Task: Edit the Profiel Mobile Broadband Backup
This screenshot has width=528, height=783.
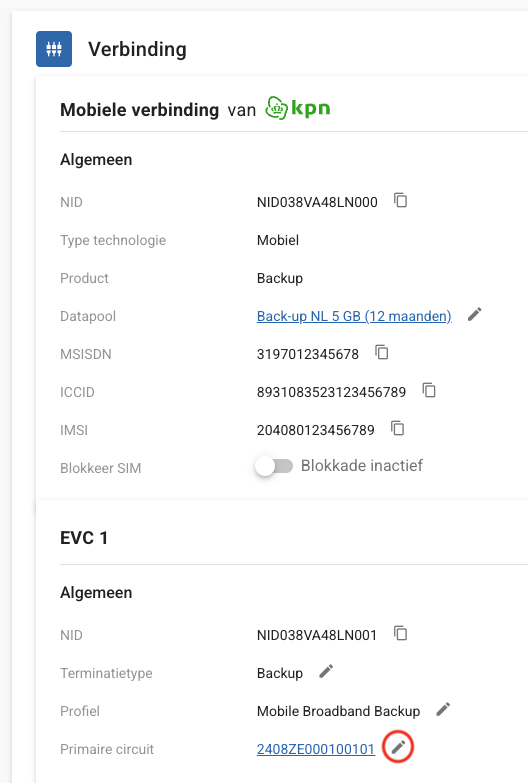Action: [443, 710]
